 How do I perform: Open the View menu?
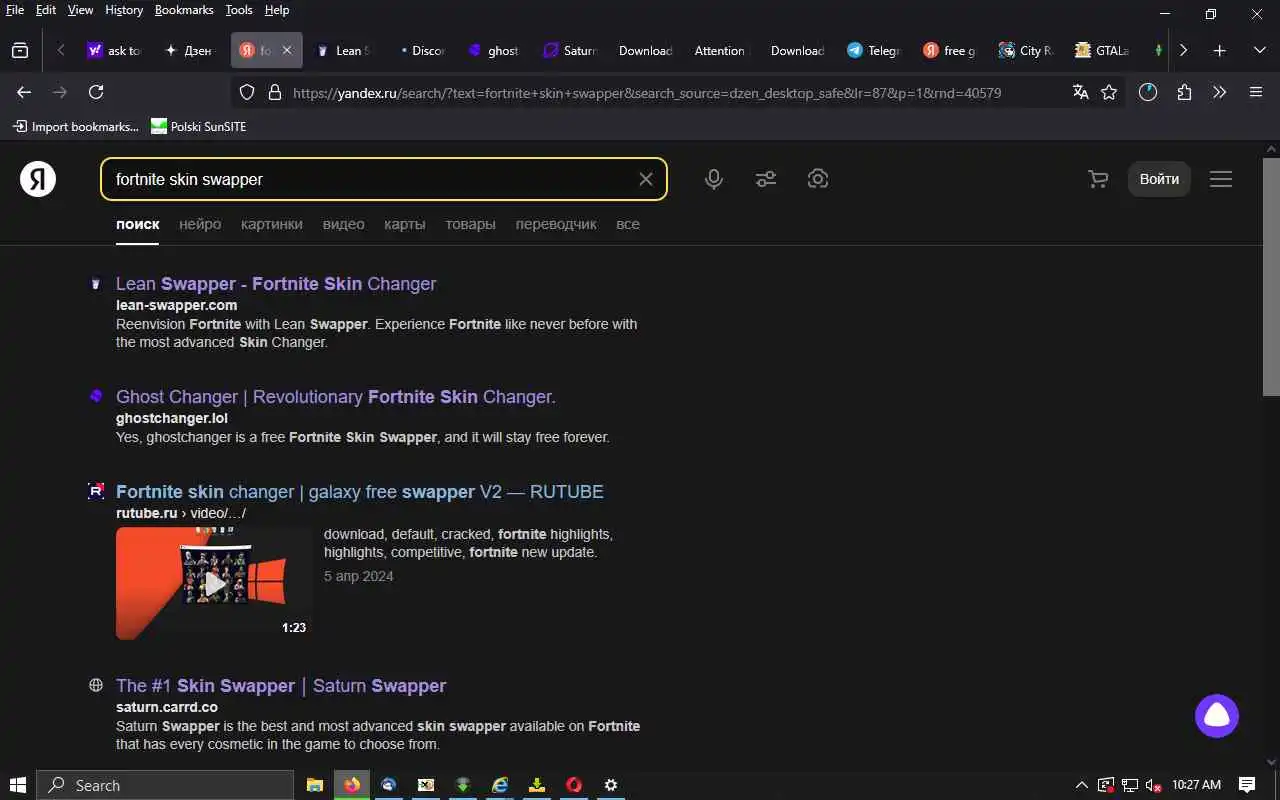pyautogui.click(x=80, y=10)
